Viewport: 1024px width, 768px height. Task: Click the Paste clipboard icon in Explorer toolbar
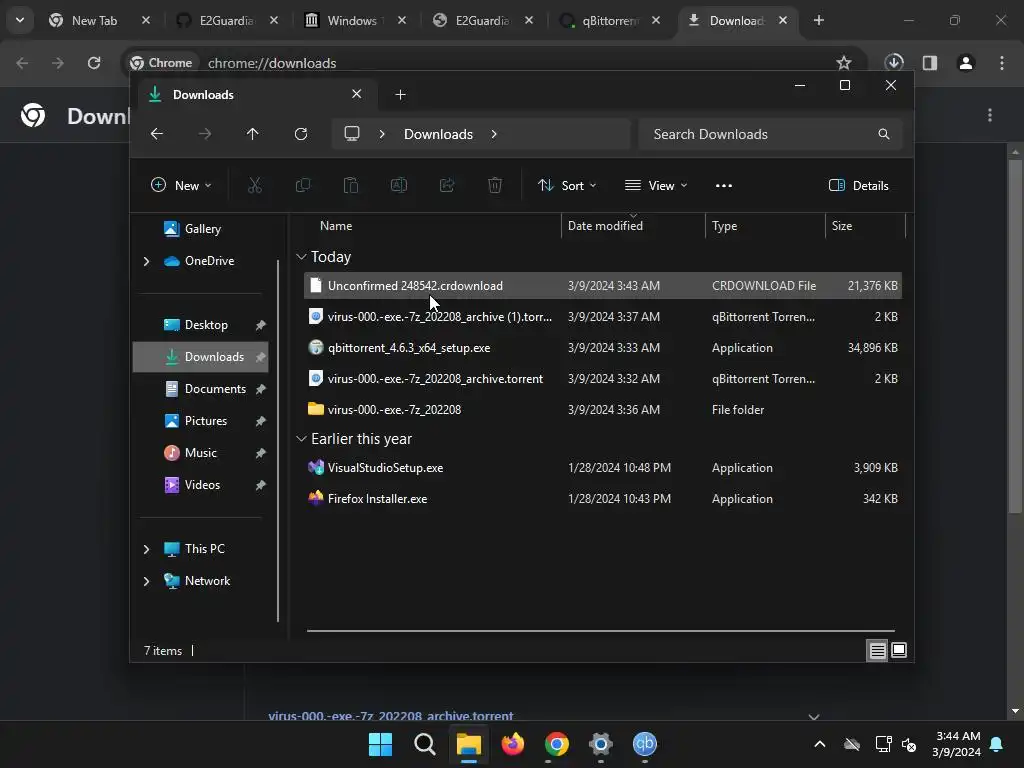click(x=351, y=185)
